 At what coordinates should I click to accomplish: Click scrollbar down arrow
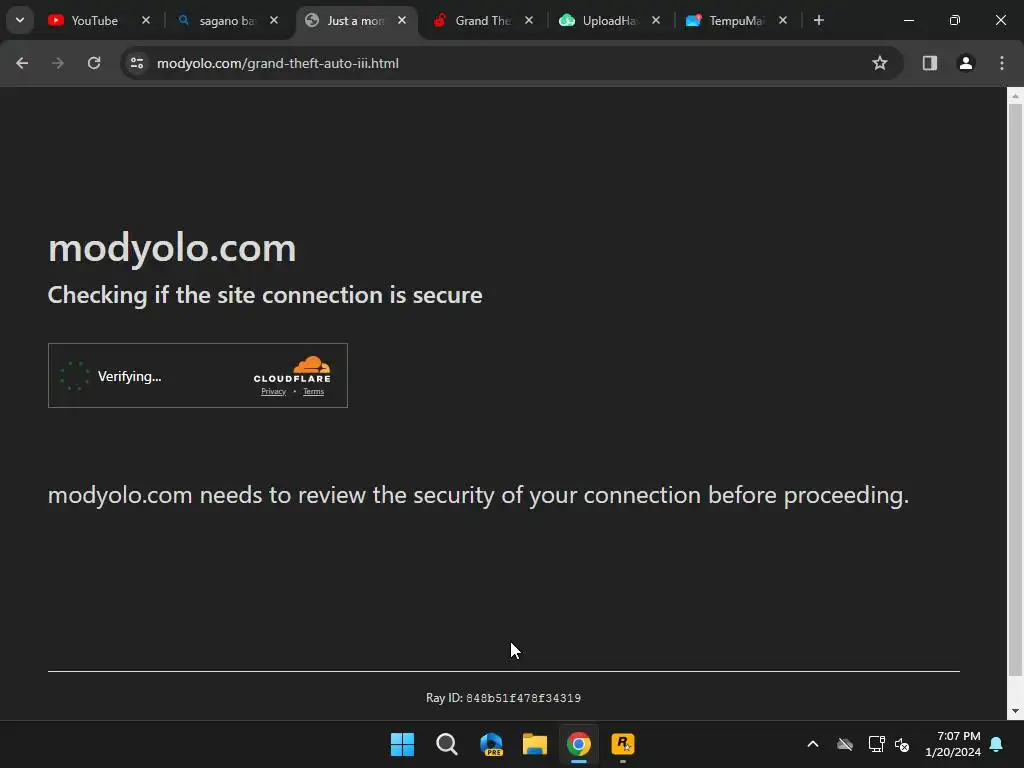pos(1015,711)
